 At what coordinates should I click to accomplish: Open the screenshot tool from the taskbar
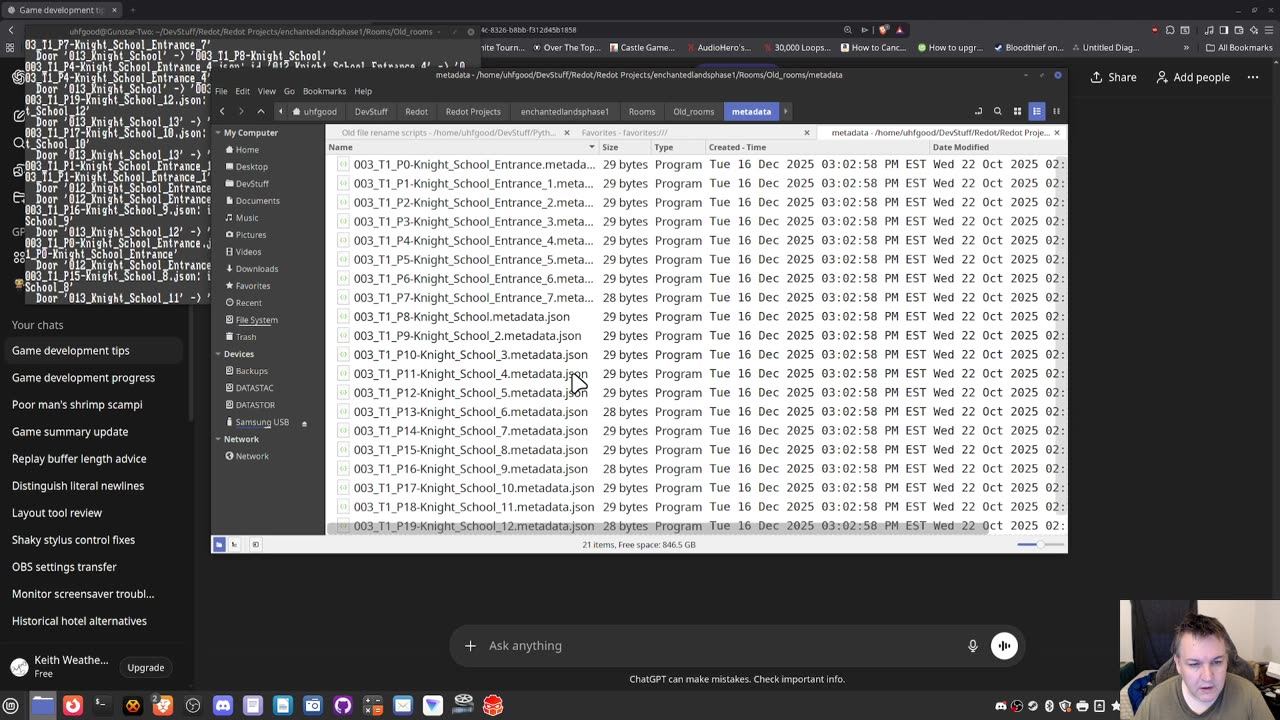coord(313,706)
